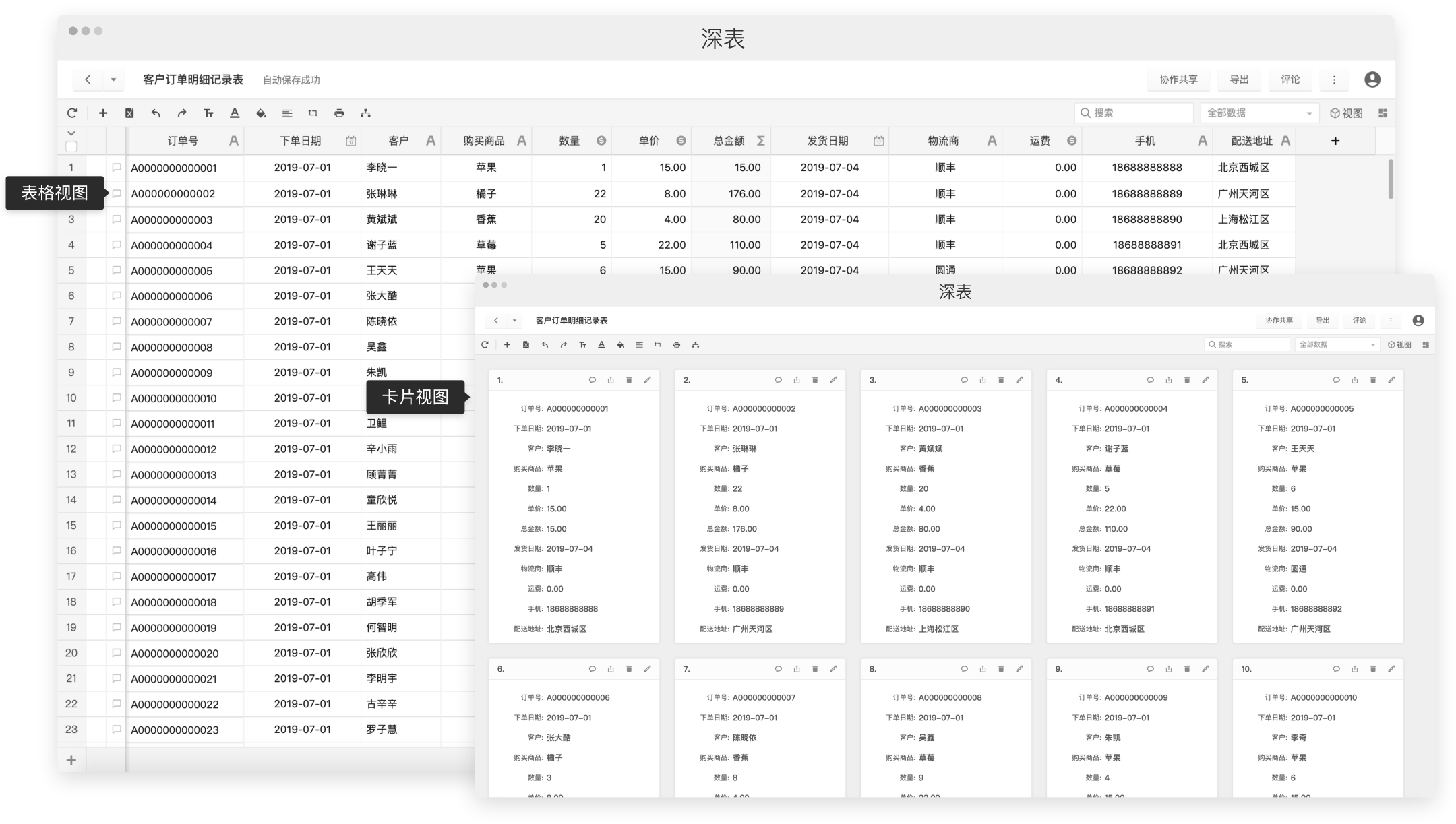This screenshot has height=824, width=1456.
Task: Open the comment bubble on row 1
Action: 116,167
